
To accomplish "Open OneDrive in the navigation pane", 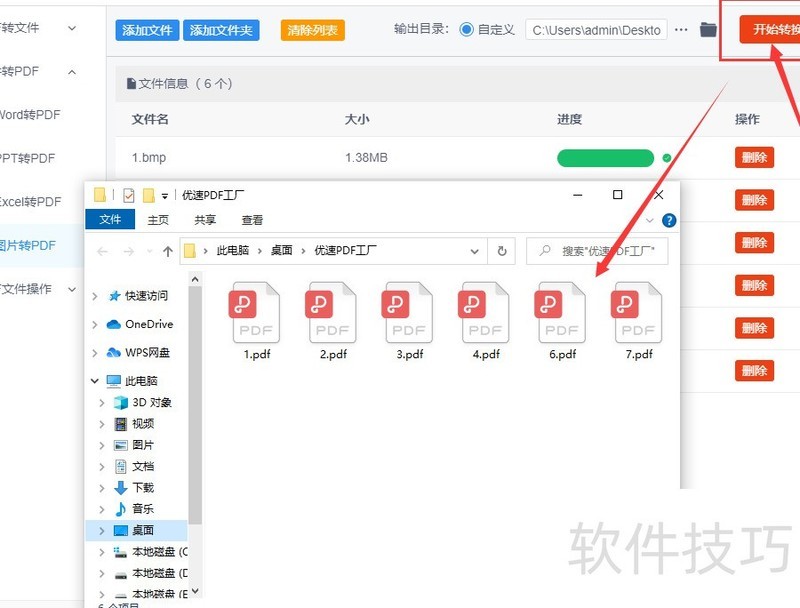I will click(x=148, y=324).
